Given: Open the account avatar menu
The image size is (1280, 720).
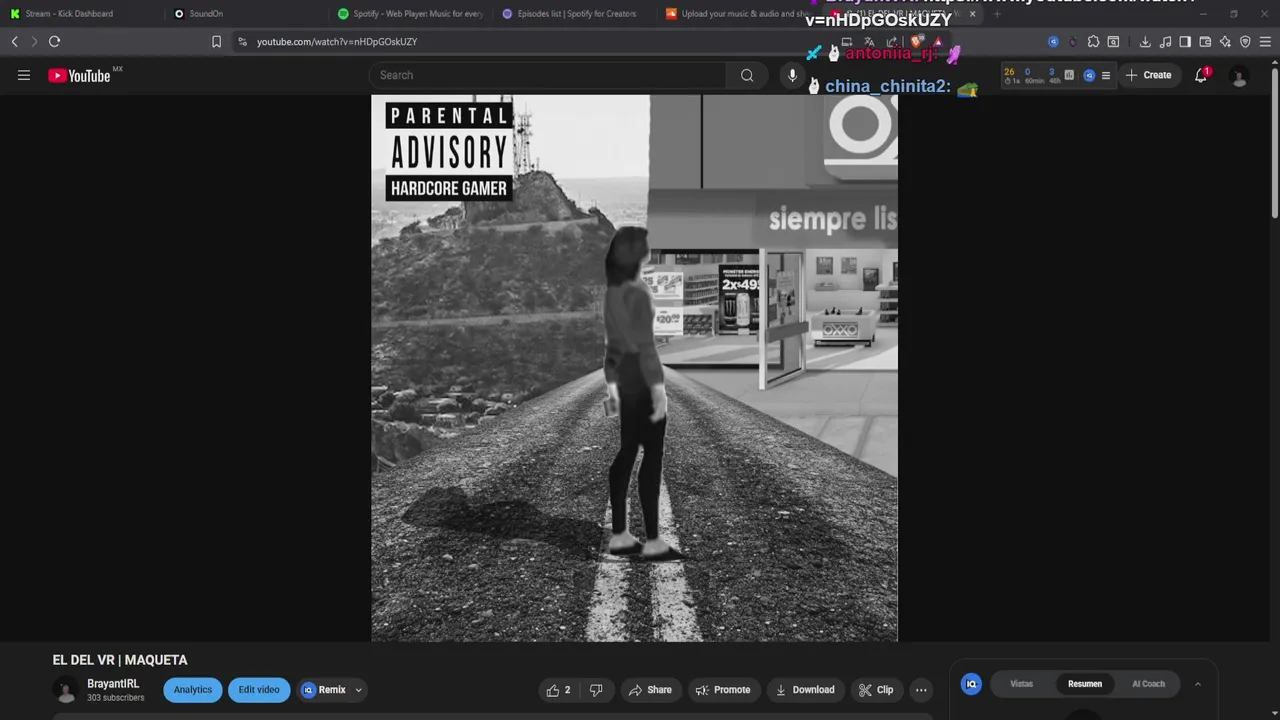Looking at the screenshot, I should click(1239, 75).
